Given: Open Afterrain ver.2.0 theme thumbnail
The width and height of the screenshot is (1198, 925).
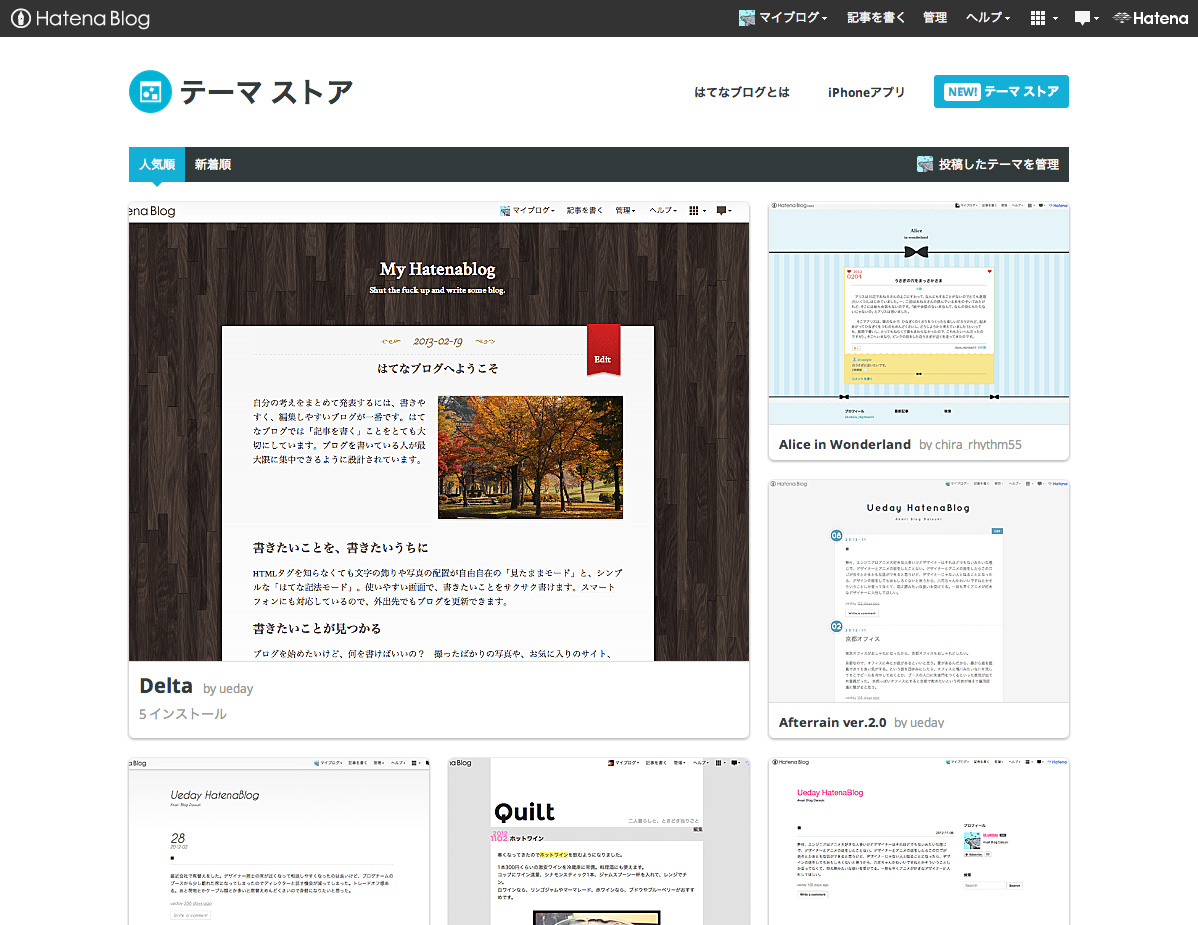Looking at the screenshot, I should pos(918,591).
